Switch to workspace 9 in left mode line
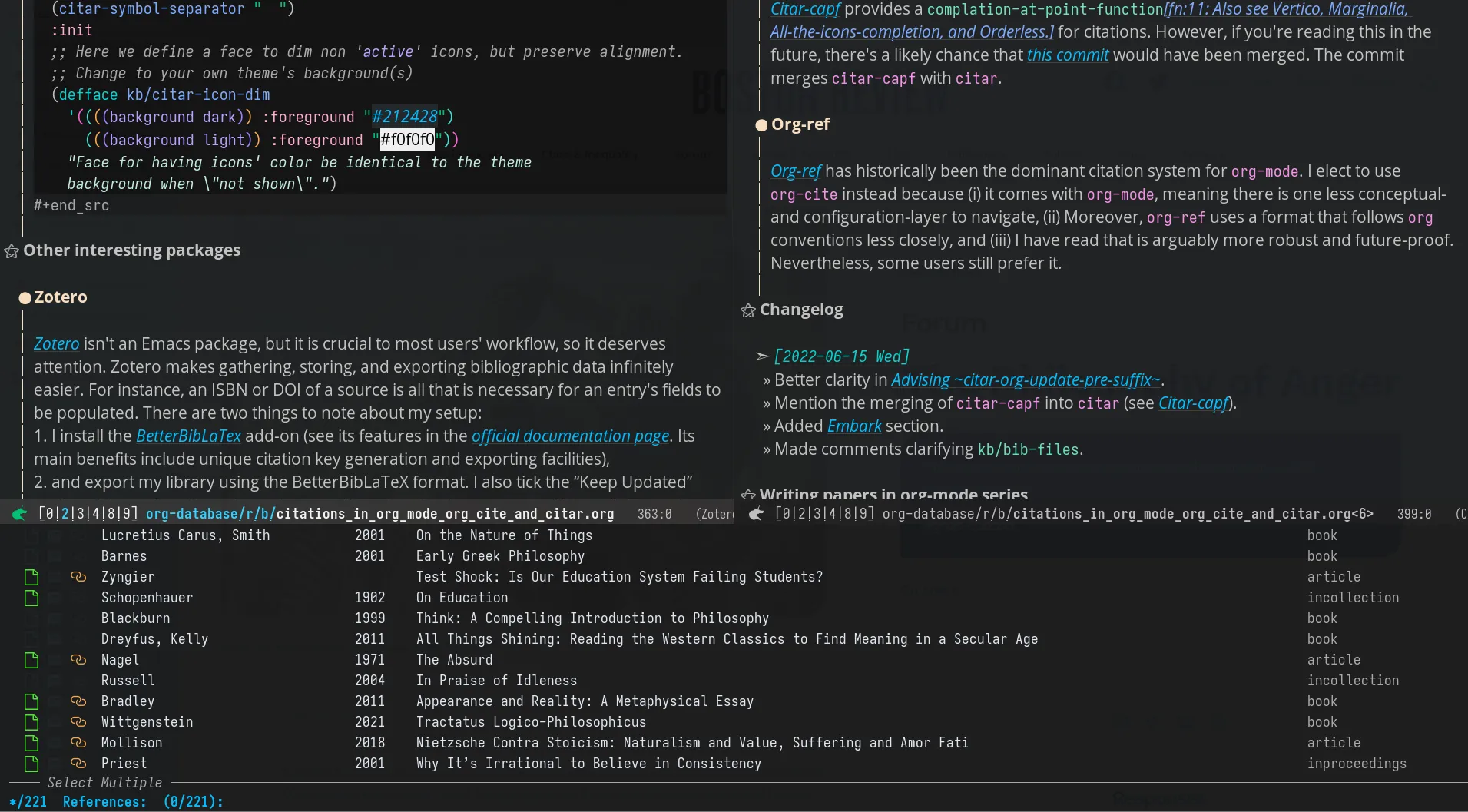1468x812 pixels. pos(127,514)
